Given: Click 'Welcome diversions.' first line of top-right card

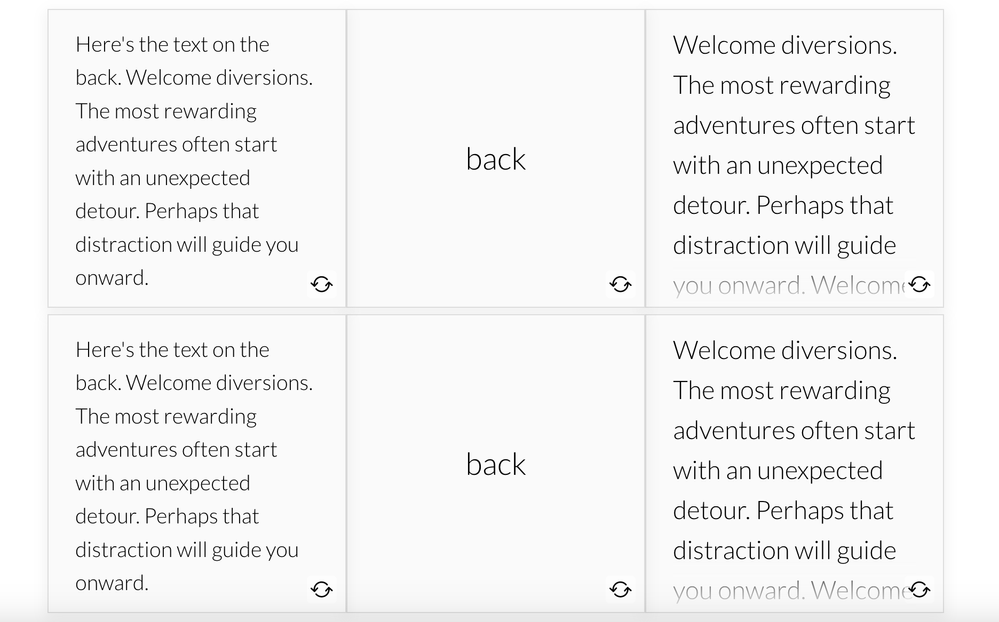Looking at the screenshot, I should [x=785, y=45].
